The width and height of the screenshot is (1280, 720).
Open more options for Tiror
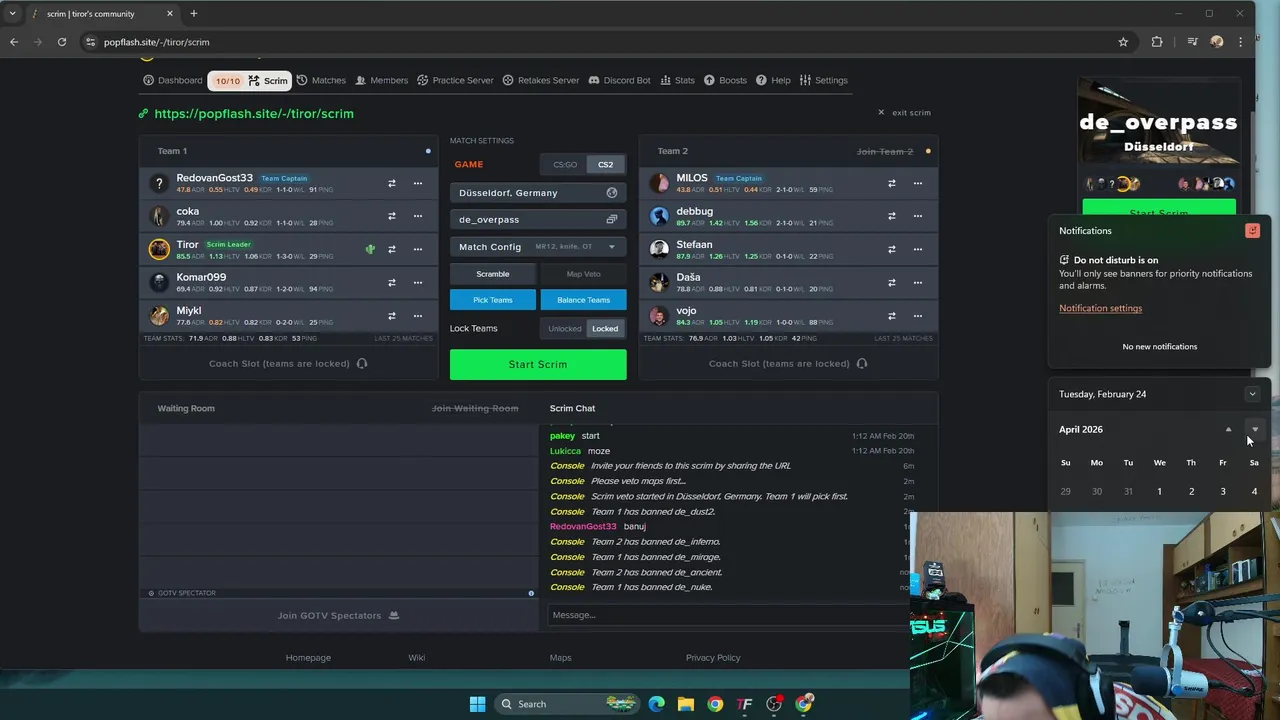tap(418, 249)
